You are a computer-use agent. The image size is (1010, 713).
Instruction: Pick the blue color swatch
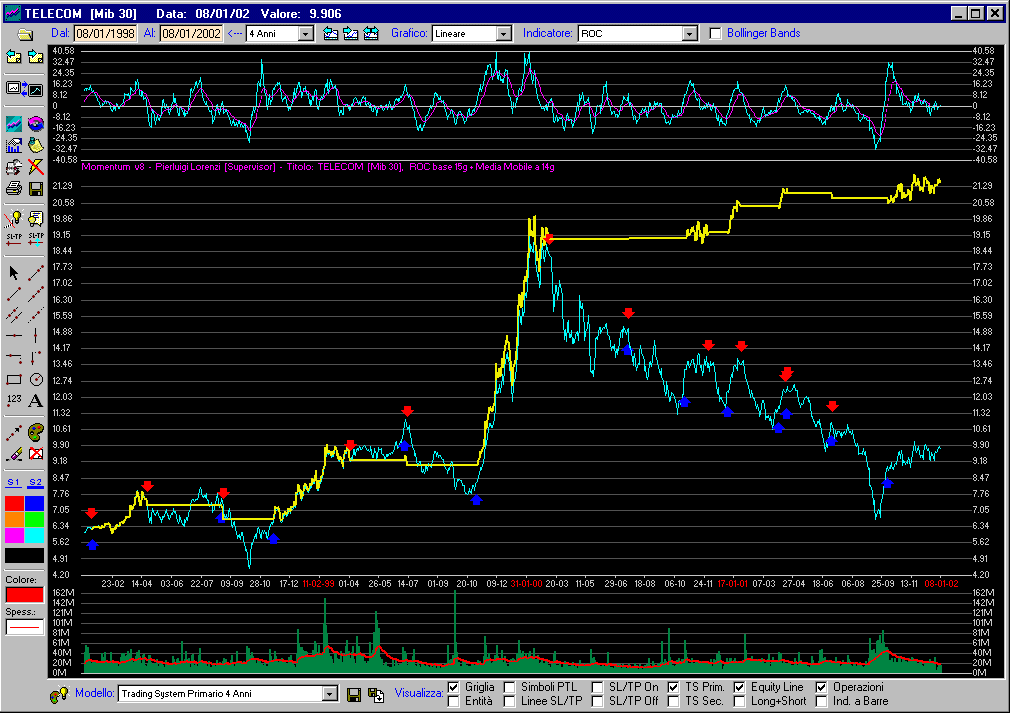[35, 502]
